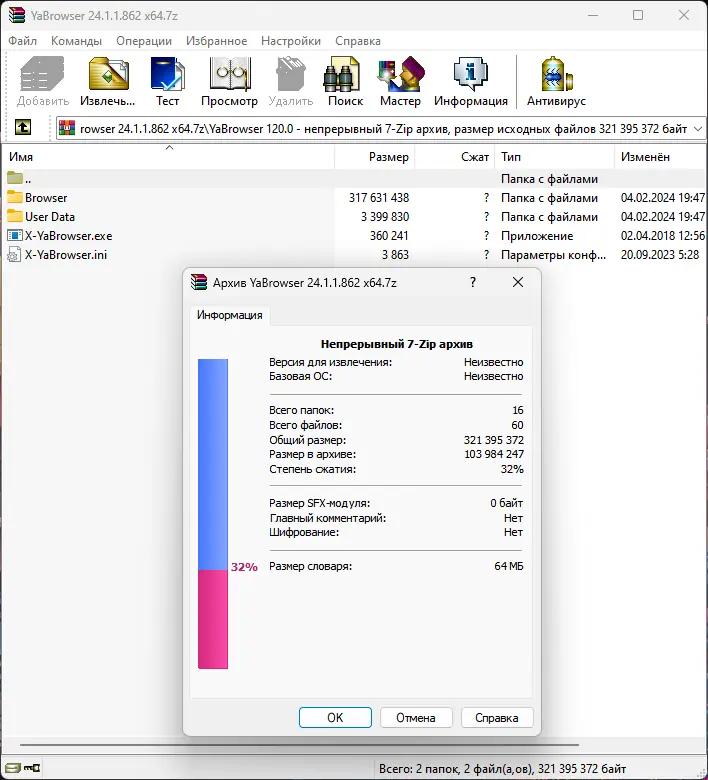Sort by the Сжат column header
This screenshot has width=708, height=780.
(x=455, y=157)
